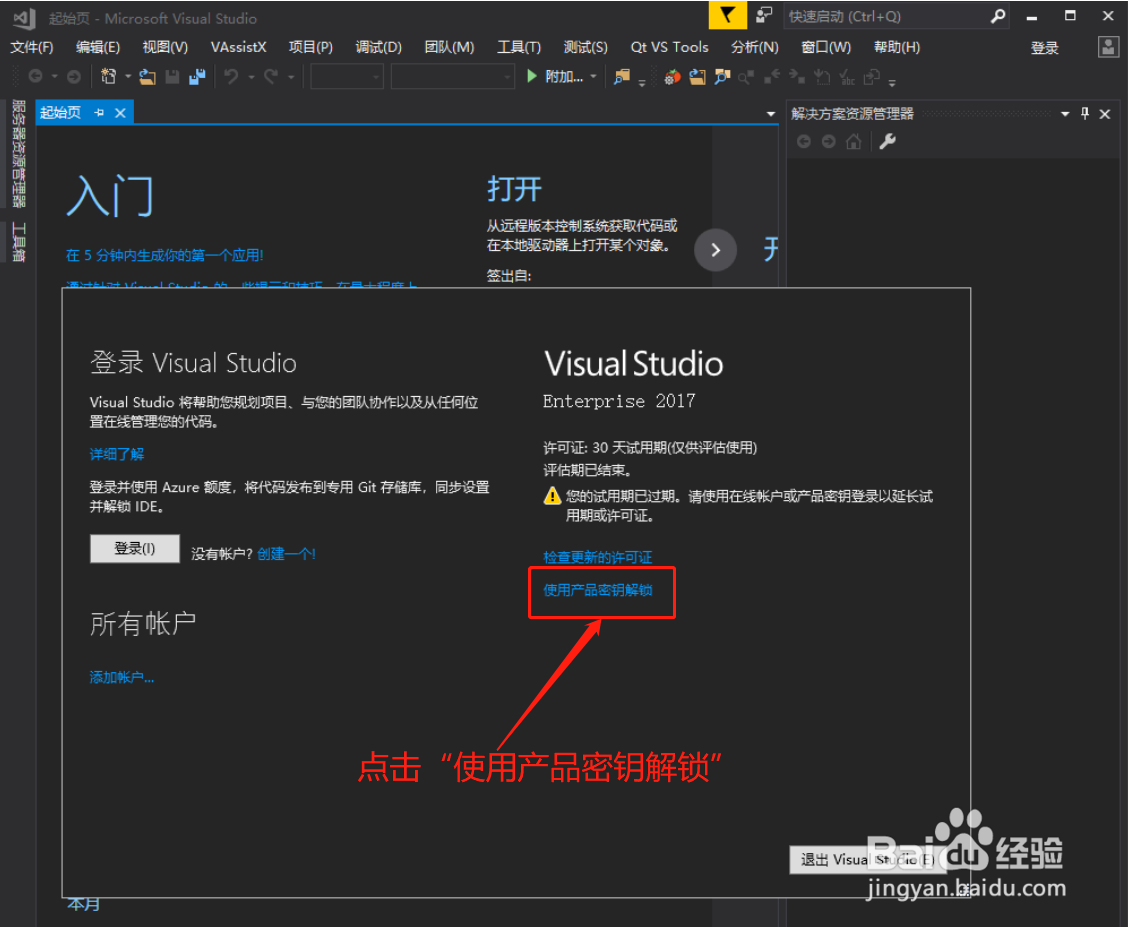Open the document tab list dropdown arrow

pyautogui.click(x=770, y=114)
